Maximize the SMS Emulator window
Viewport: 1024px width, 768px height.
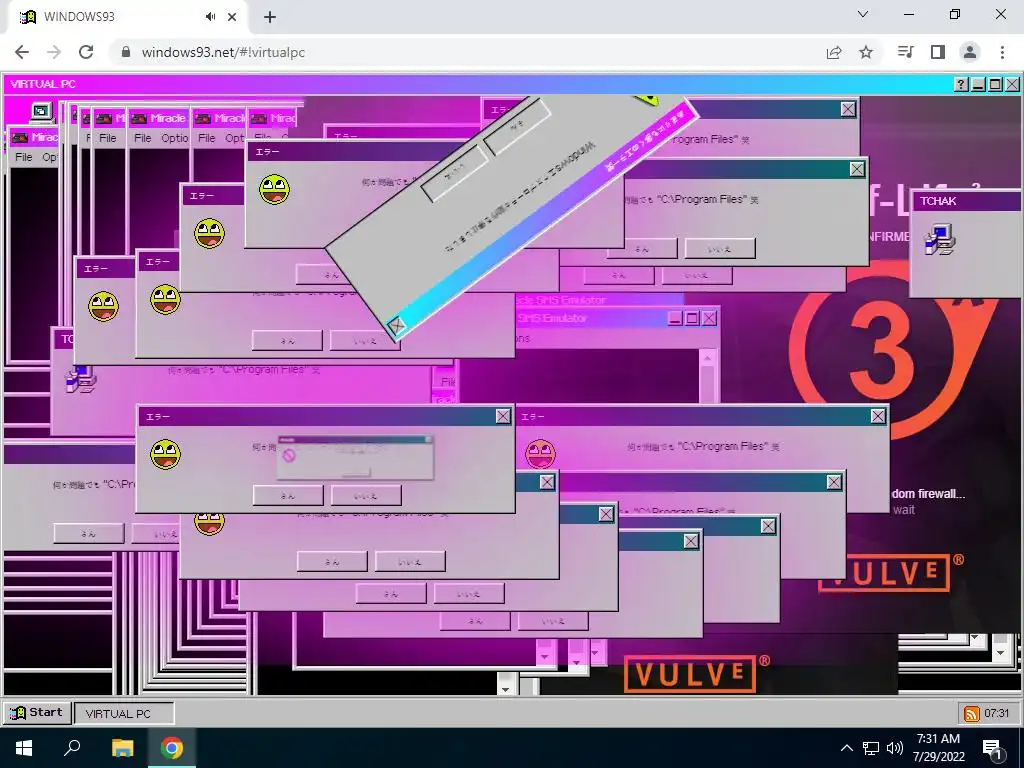click(692, 318)
